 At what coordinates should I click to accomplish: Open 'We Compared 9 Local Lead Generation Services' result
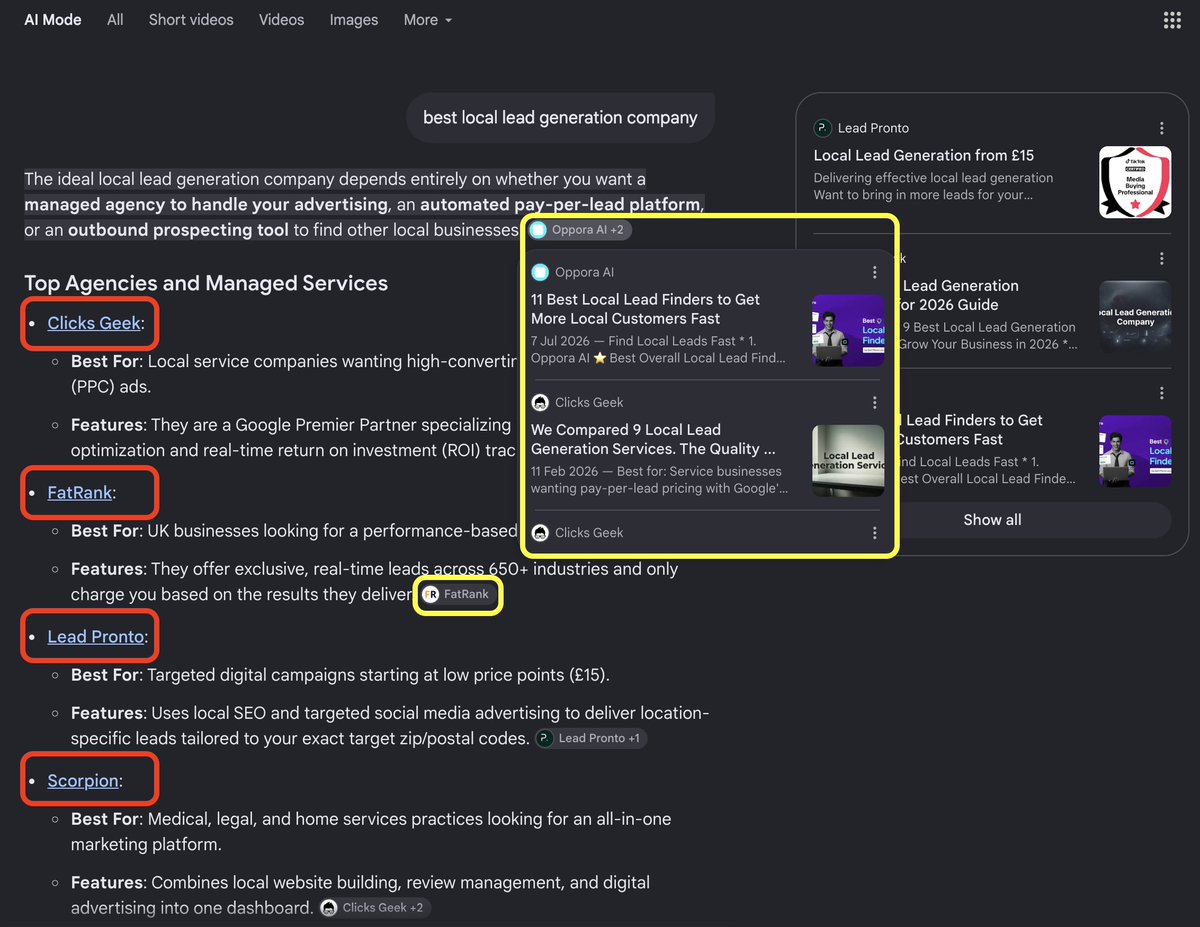click(653, 439)
